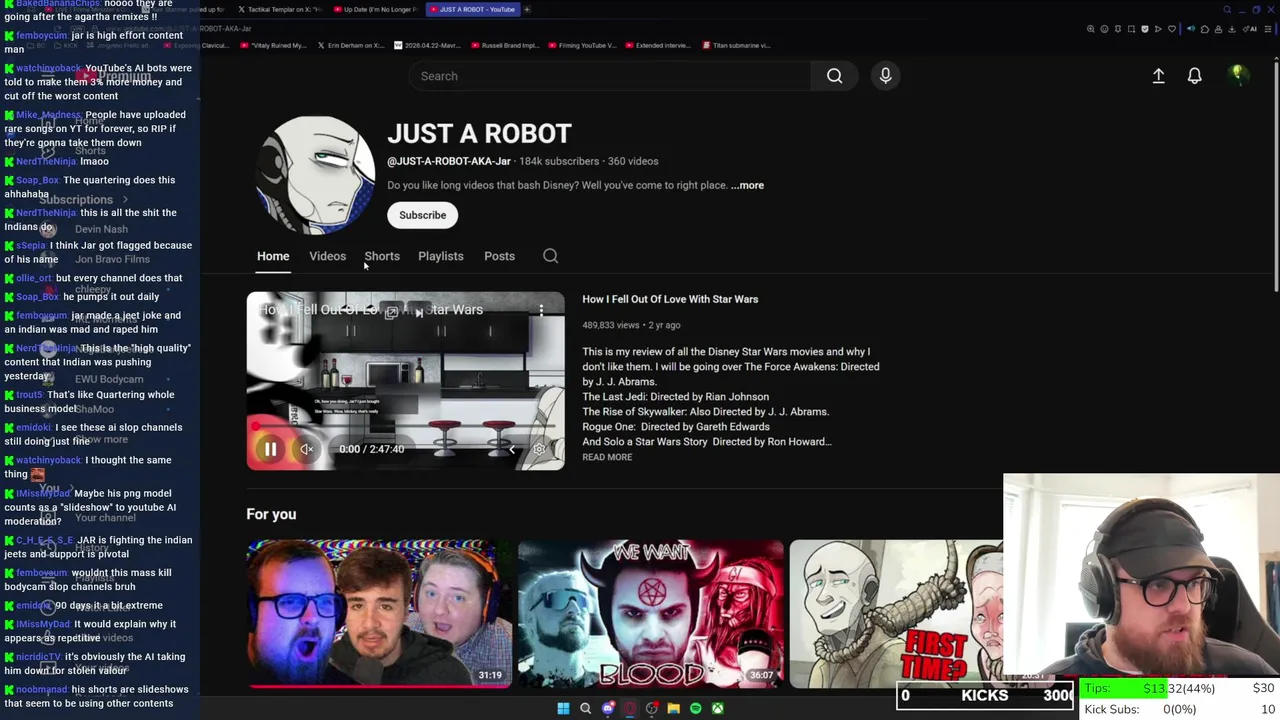The height and width of the screenshot is (720, 1280).
Task: Switch to Tactikal Templar on X browser tab
Action: pos(281,9)
